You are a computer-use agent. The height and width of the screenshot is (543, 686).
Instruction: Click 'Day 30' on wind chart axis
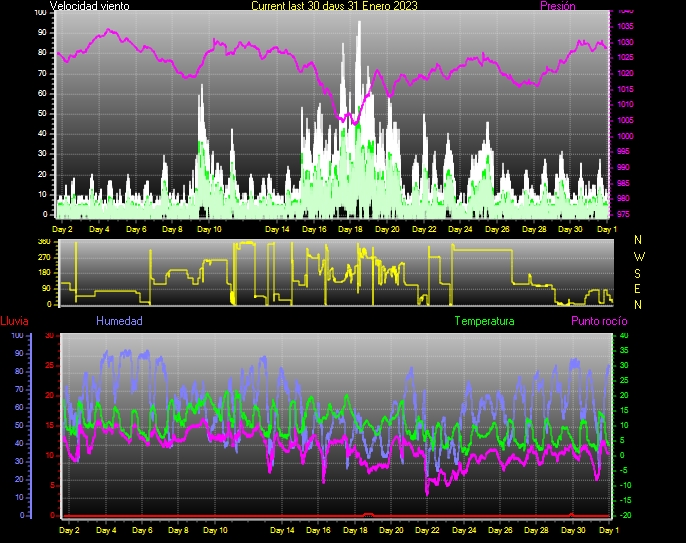coord(570,229)
